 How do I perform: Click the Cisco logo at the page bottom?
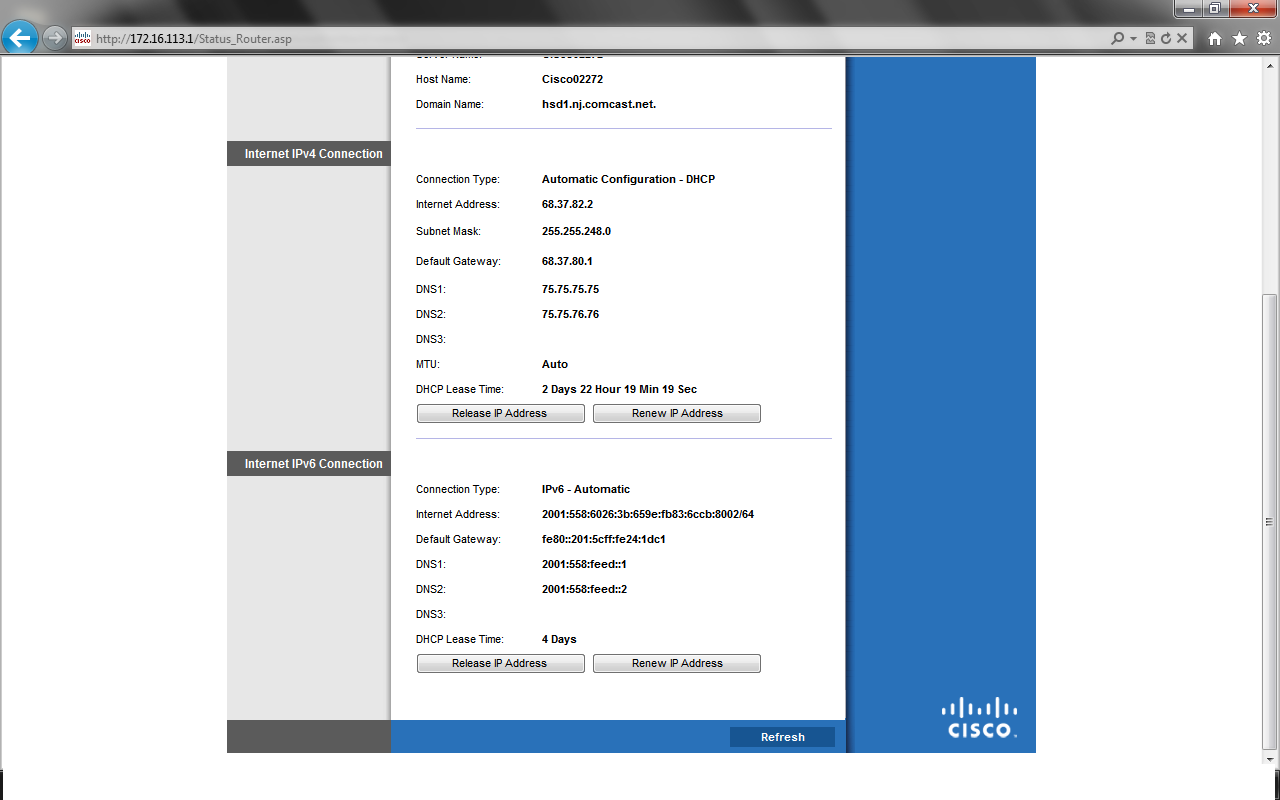click(979, 717)
